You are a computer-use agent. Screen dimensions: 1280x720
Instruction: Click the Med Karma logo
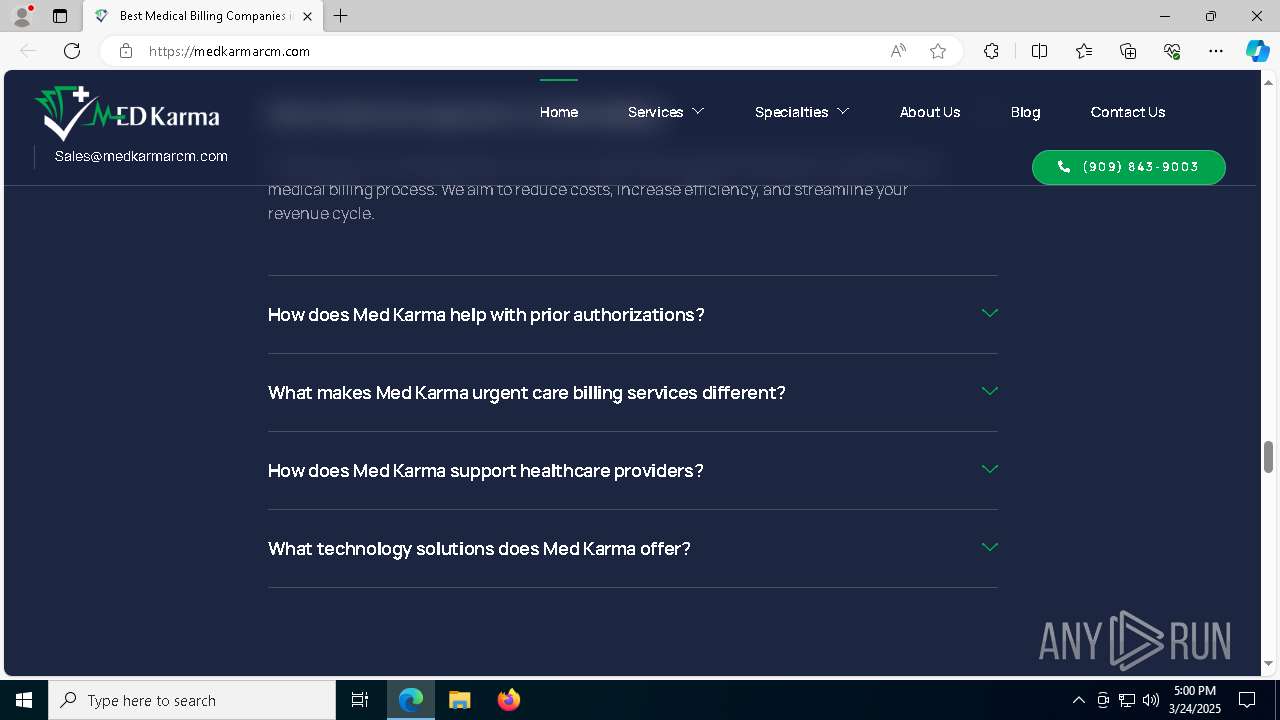[x=127, y=114]
